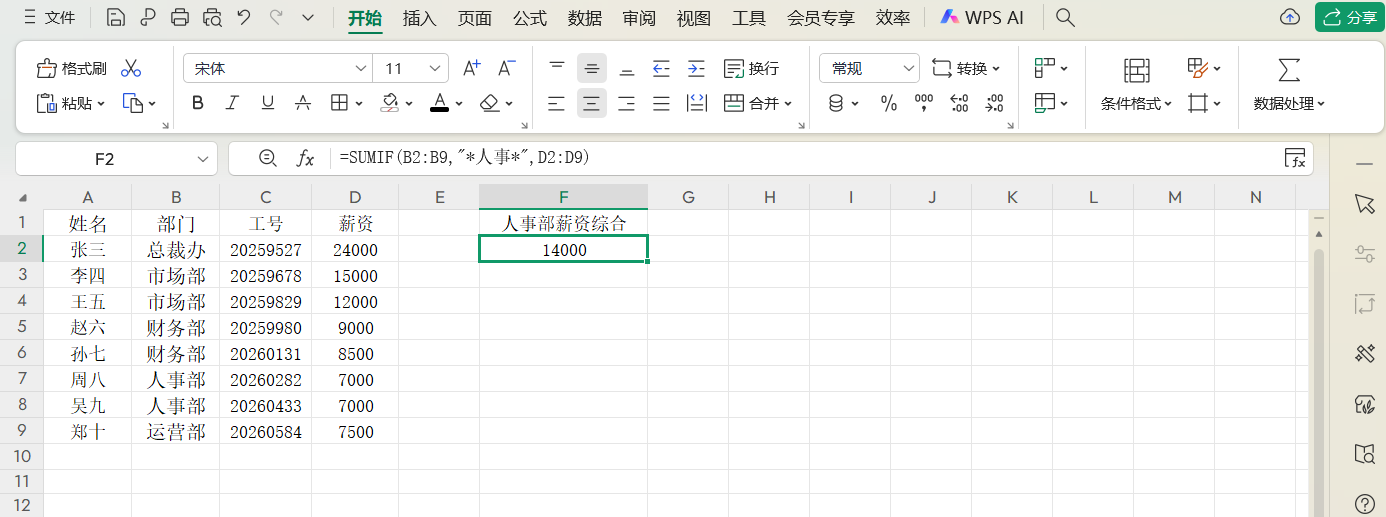
Task: Click the print icon in the quick toolbar
Action: [x=180, y=17]
